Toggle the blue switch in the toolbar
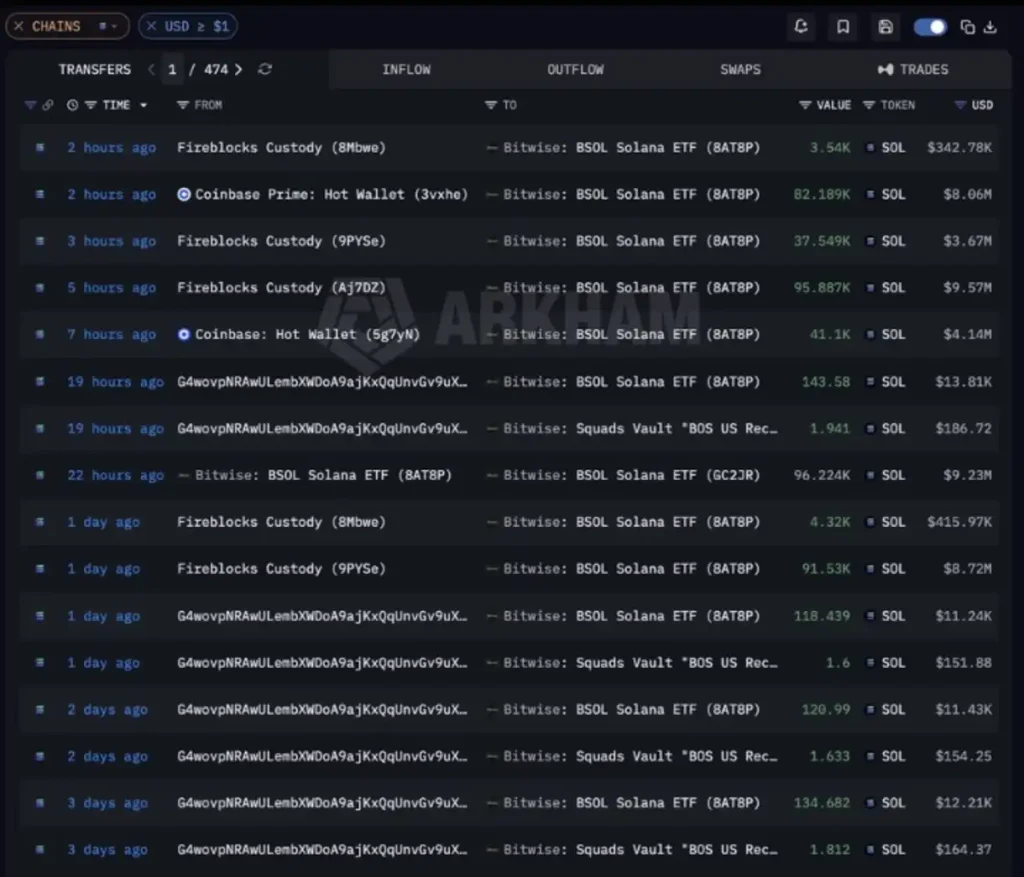Viewport: 1024px width, 877px height. [930, 27]
